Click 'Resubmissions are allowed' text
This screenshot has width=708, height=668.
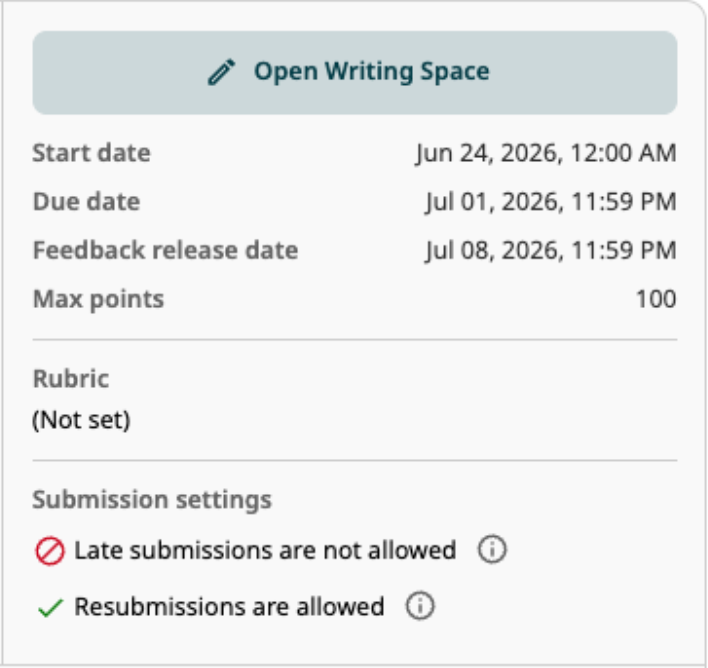point(229,607)
